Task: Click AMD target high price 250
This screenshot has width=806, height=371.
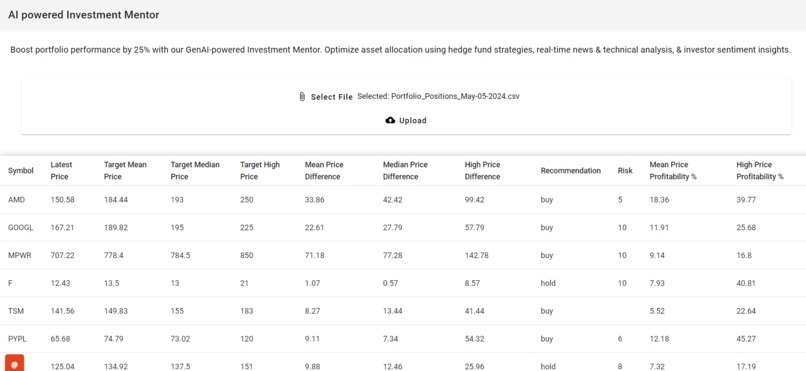Action: click(x=247, y=200)
